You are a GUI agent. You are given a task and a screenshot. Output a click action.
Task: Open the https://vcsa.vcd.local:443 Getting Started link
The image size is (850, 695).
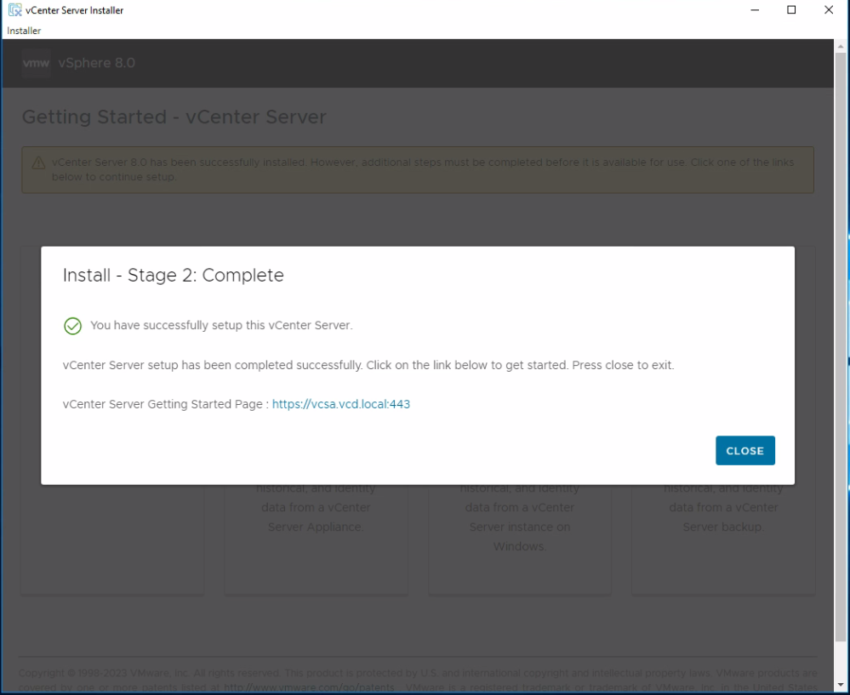(x=341, y=404)
